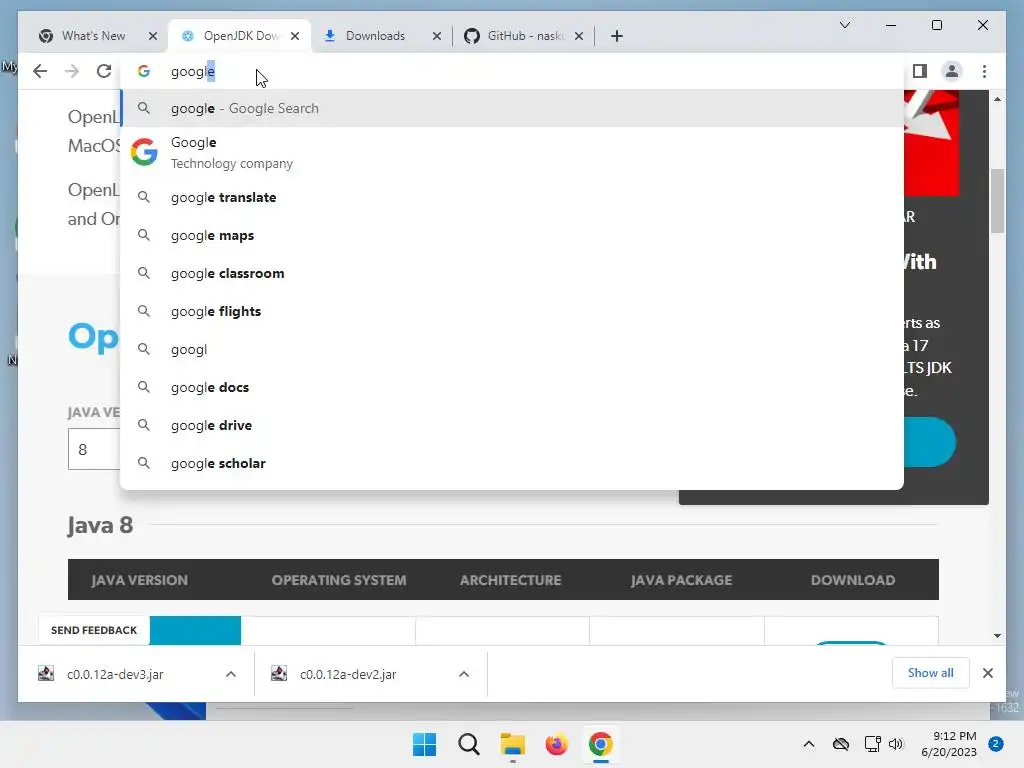Open the Windows Start menu

tap(424, 744)
